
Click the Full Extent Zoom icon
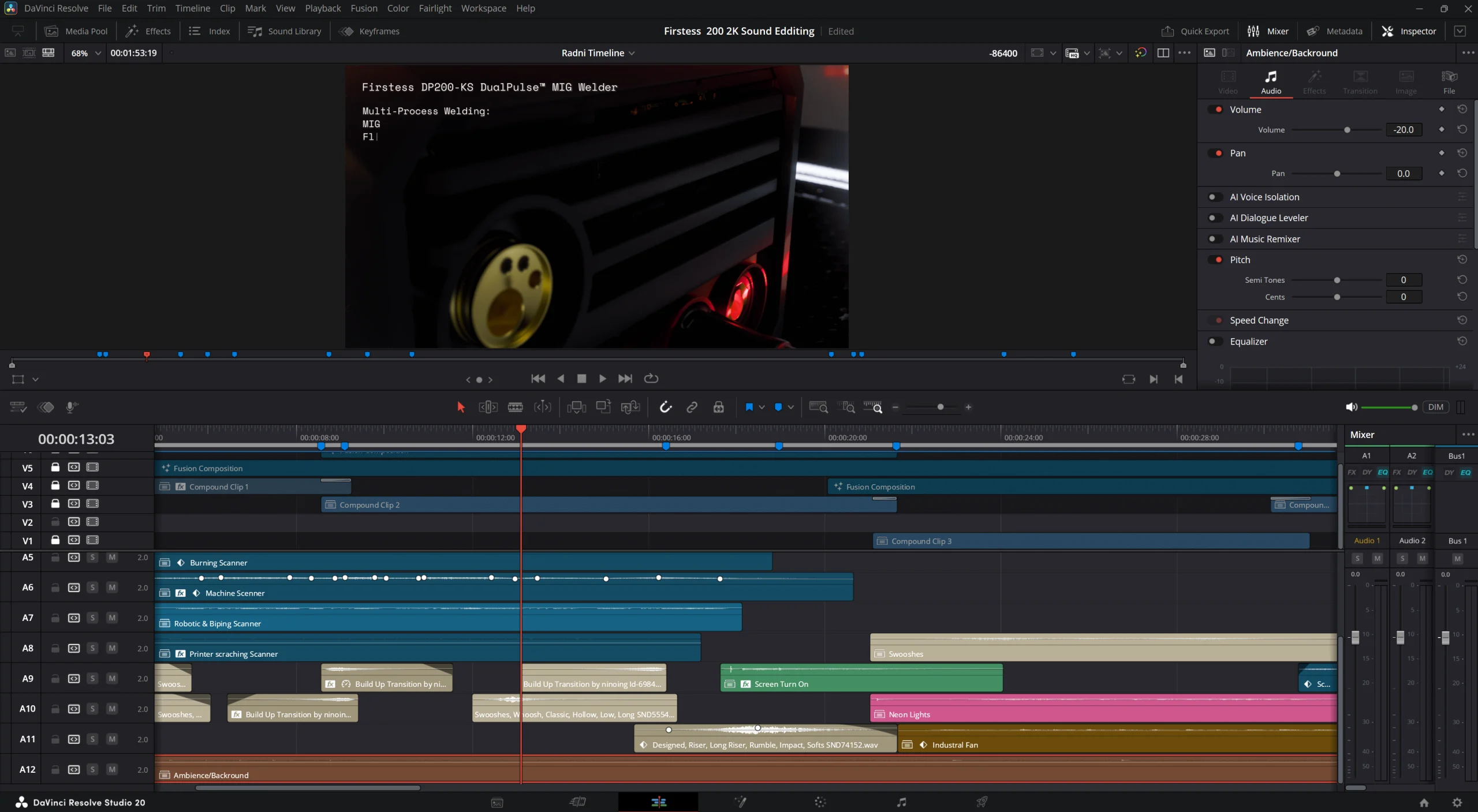tap(818, 407)
